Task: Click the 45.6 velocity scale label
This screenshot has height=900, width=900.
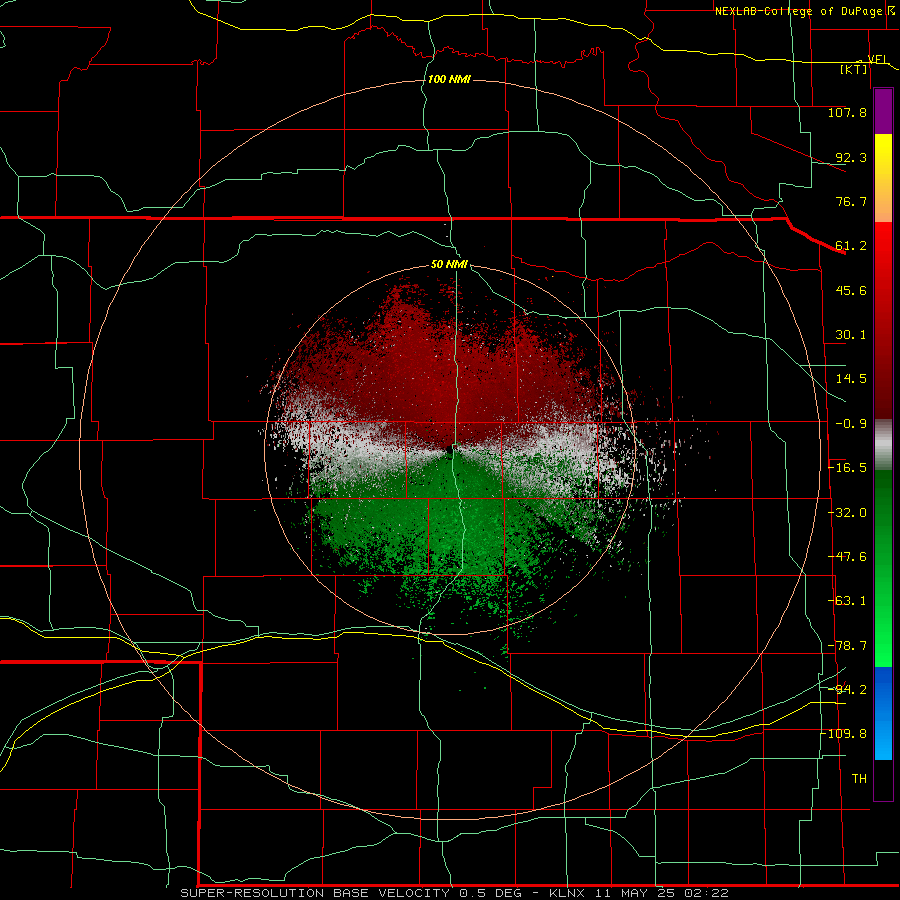Action: point(851,290)
